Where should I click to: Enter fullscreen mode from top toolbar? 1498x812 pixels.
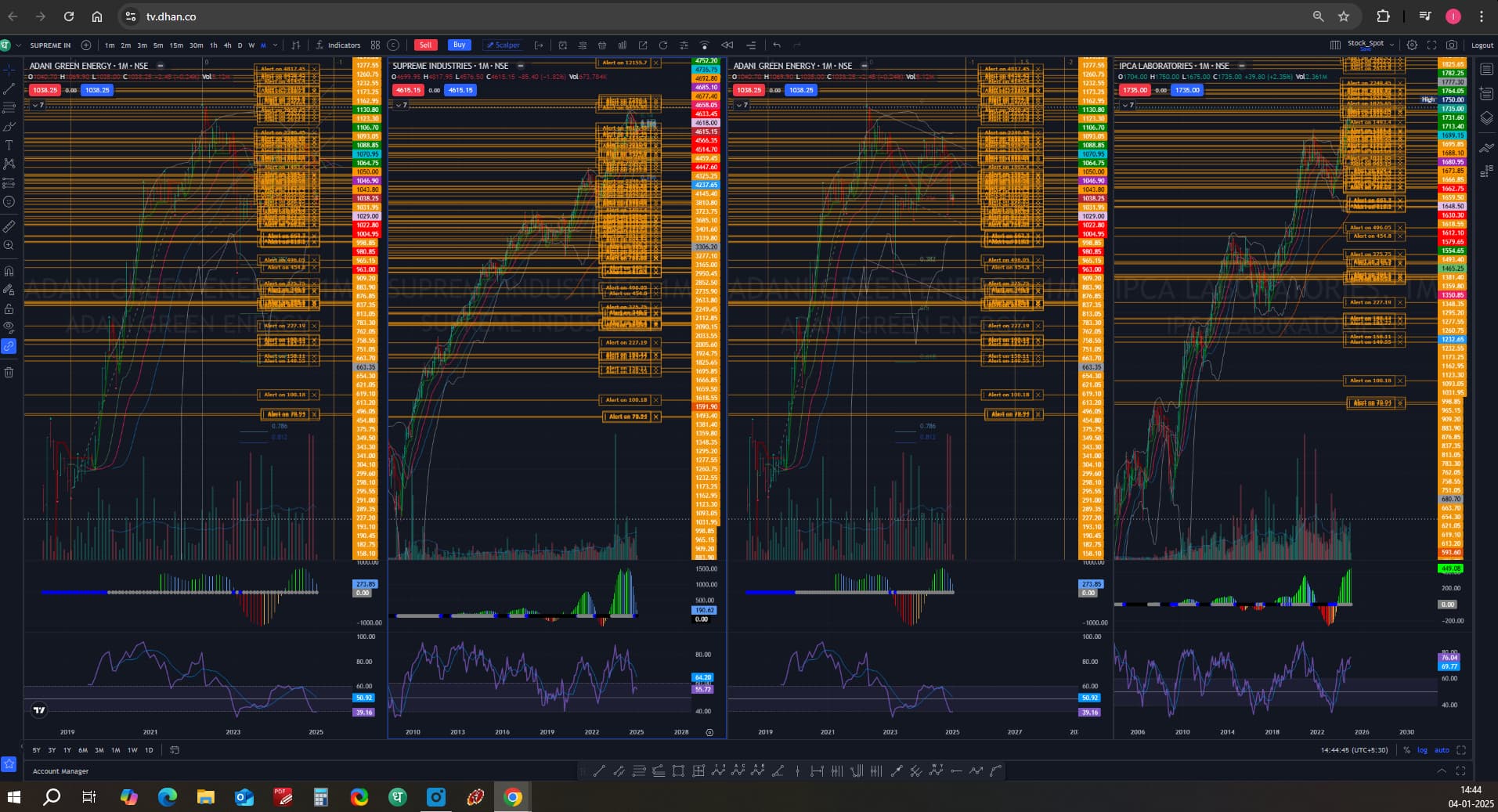1431,45
